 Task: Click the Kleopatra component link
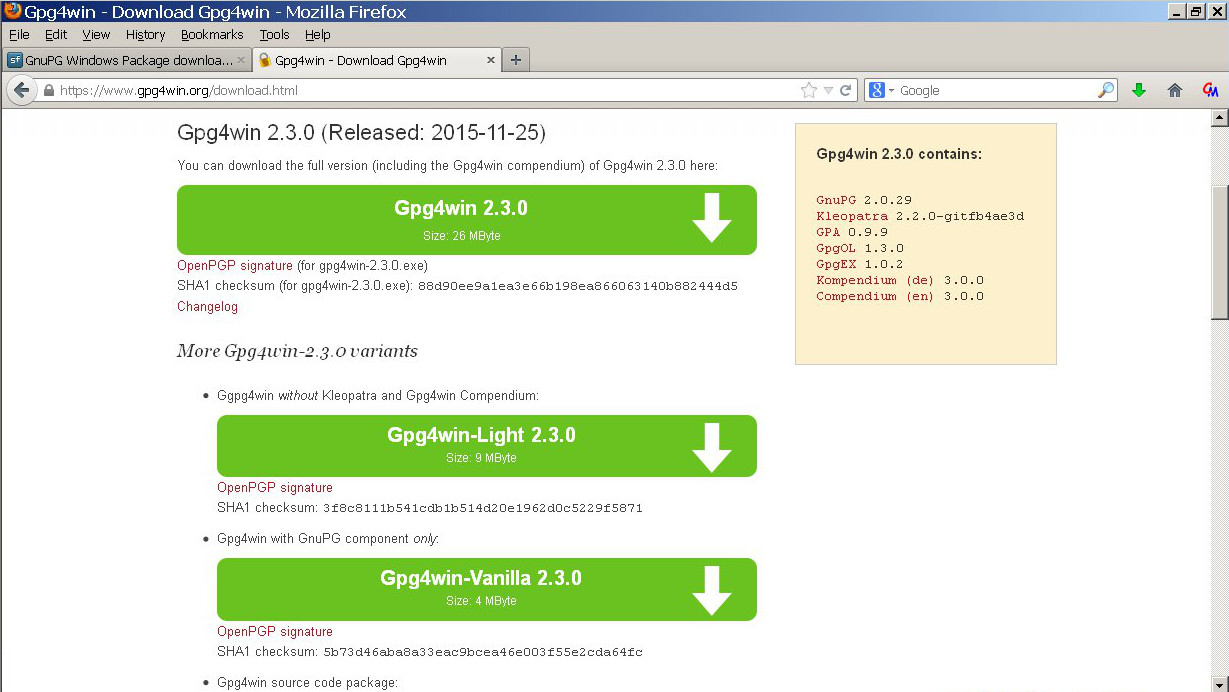(x=852, y=216)
